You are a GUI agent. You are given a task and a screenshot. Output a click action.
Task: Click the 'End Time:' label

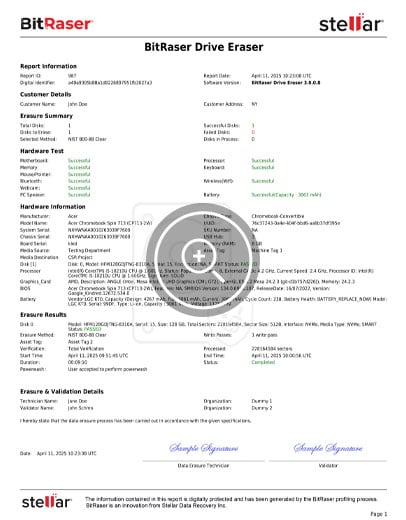click(x=214, y=356)
